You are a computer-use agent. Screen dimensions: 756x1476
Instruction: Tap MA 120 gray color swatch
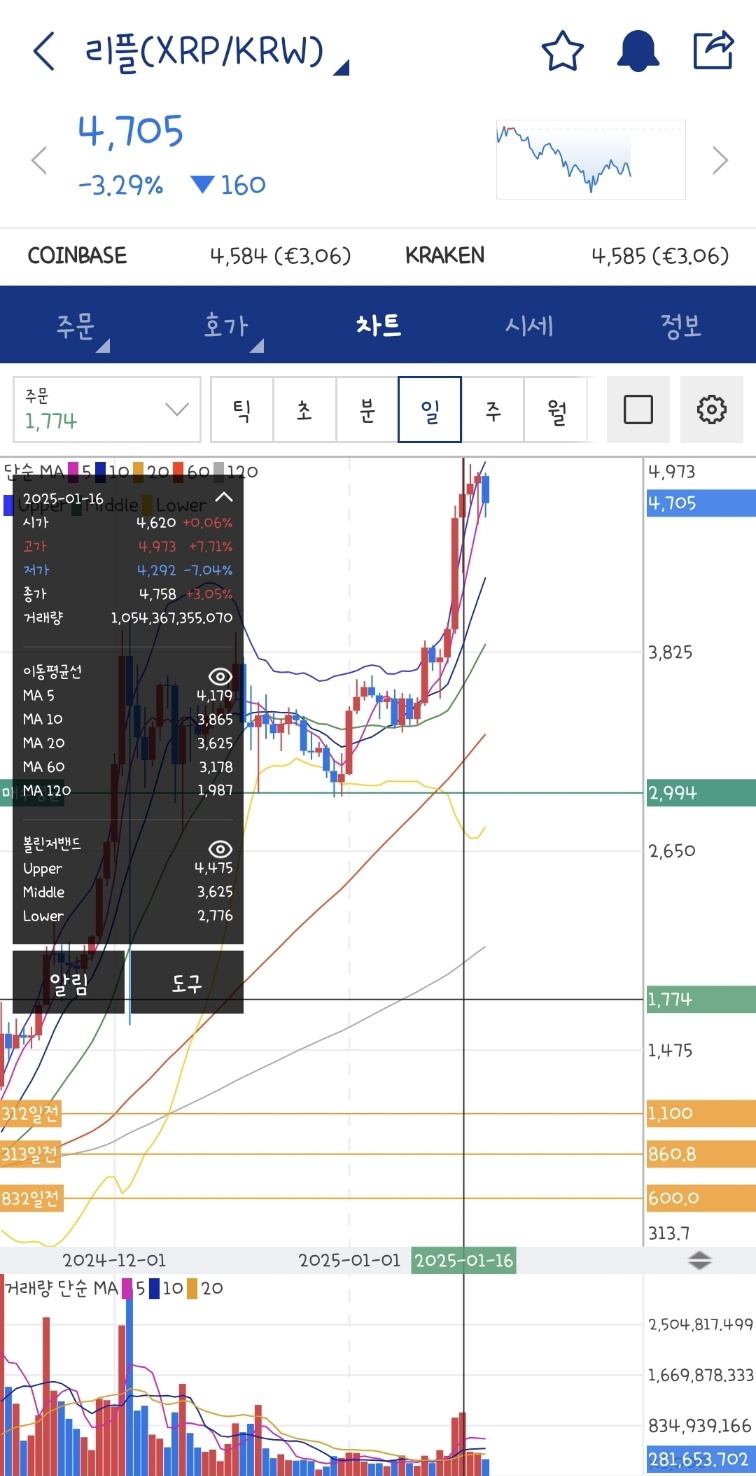(220, 470)
